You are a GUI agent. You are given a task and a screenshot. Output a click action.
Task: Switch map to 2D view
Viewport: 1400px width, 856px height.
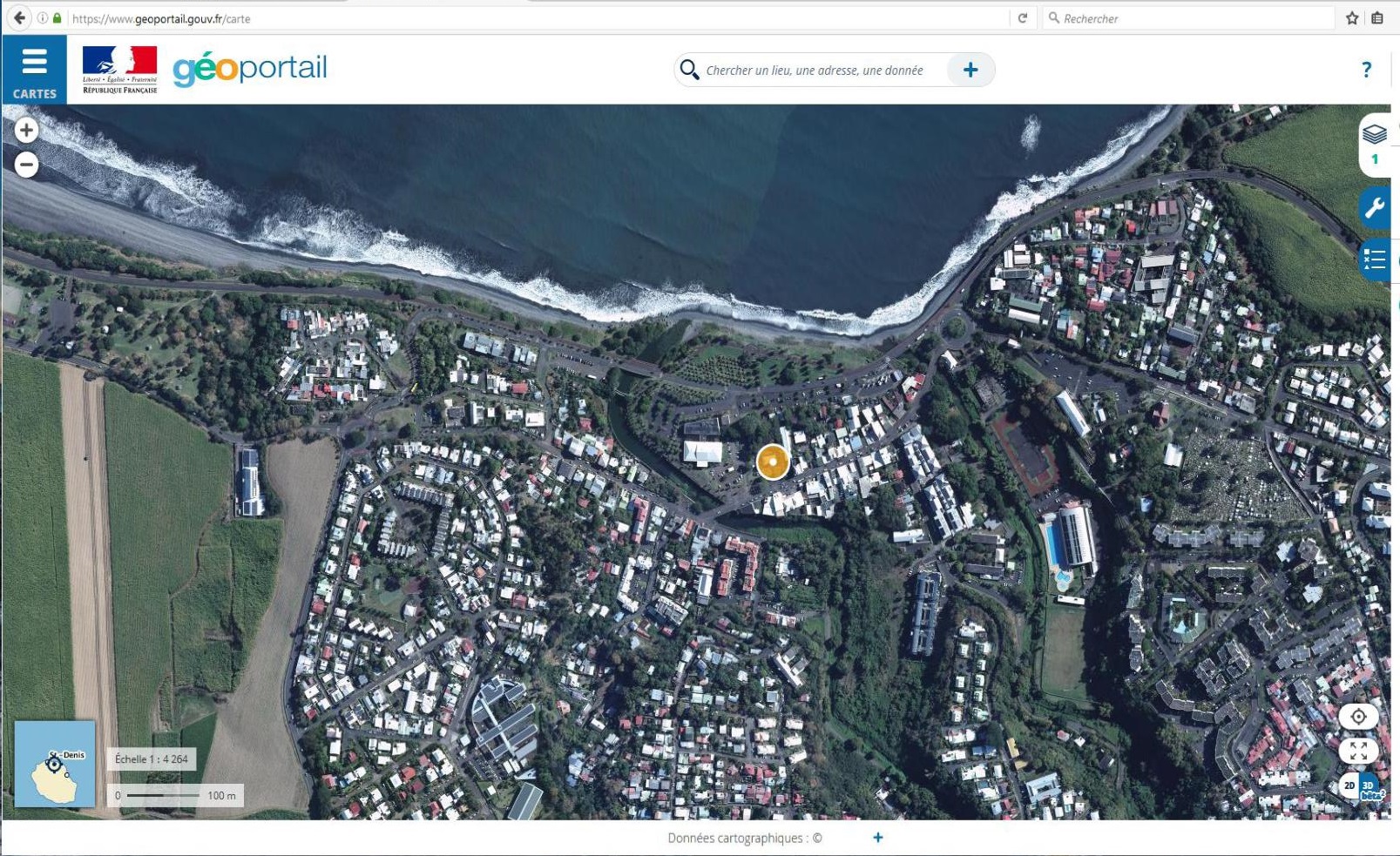[x=1349, y=785]
